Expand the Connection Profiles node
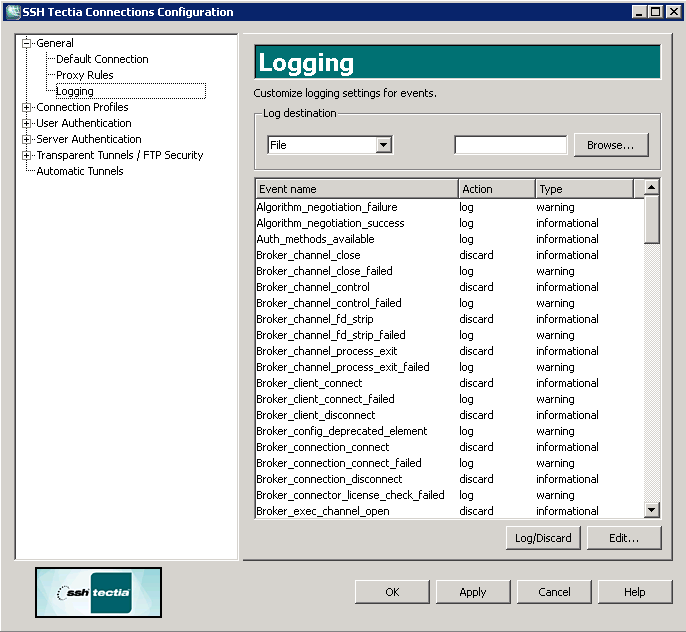Image resolution: width=686 pixels, height=632 pixels. (27, 107)
